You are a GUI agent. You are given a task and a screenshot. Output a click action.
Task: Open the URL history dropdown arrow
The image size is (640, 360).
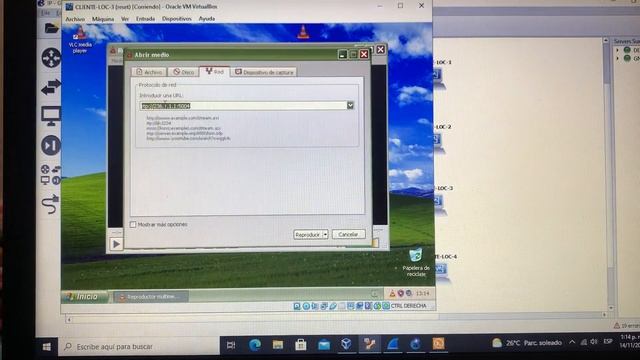[350, 105]
